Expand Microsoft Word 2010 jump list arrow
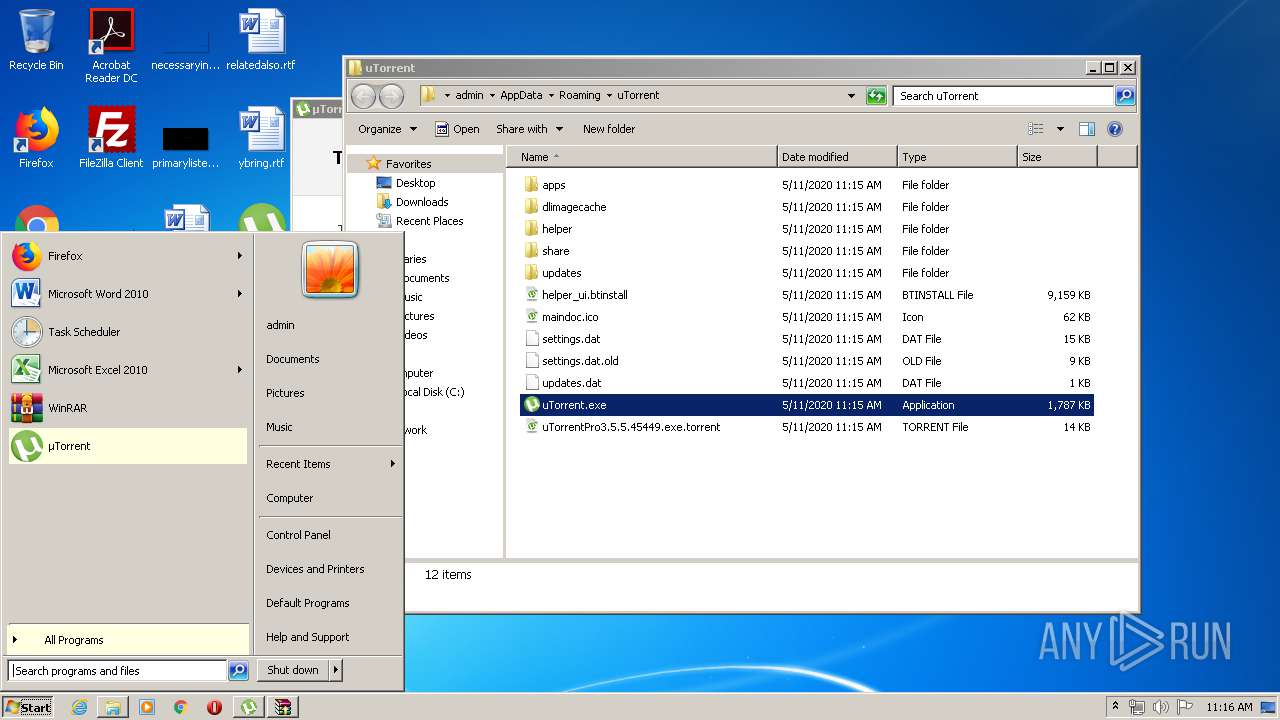Image resolution: width=1280 pixels, height=720 pixels. tap(240, 294)
